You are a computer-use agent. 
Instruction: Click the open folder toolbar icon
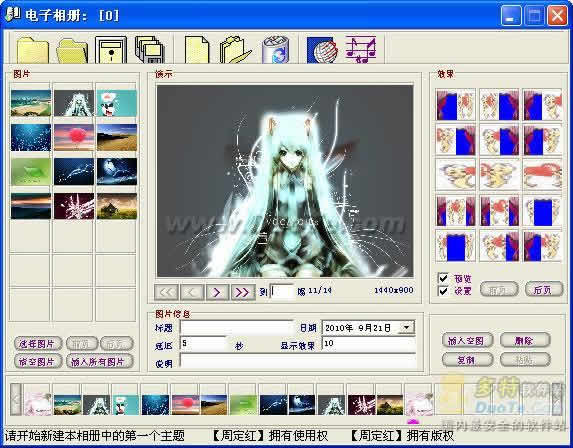72,50
